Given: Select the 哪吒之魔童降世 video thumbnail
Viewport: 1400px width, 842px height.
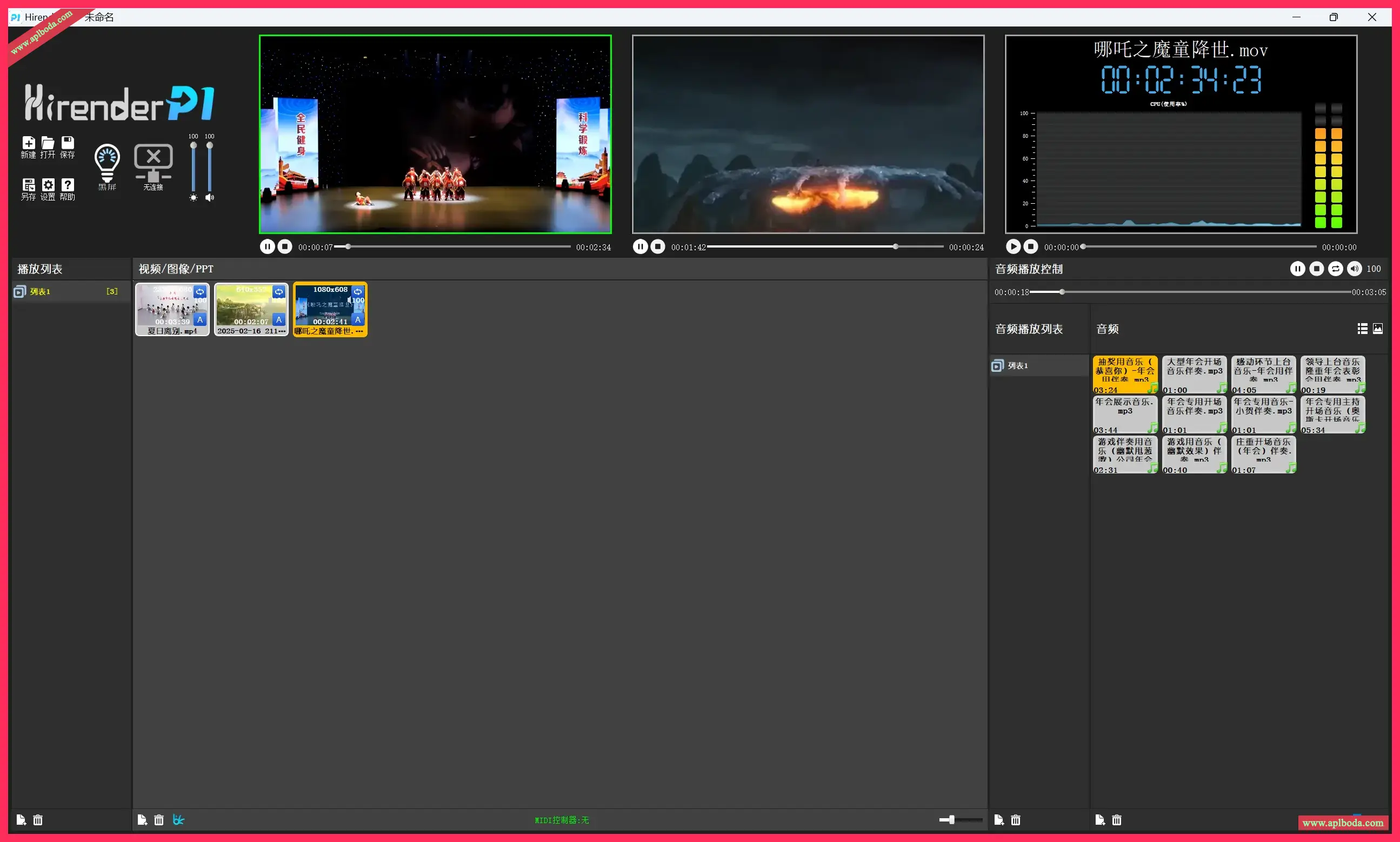Looking at the screenshot, I should (x=330, y=309).
